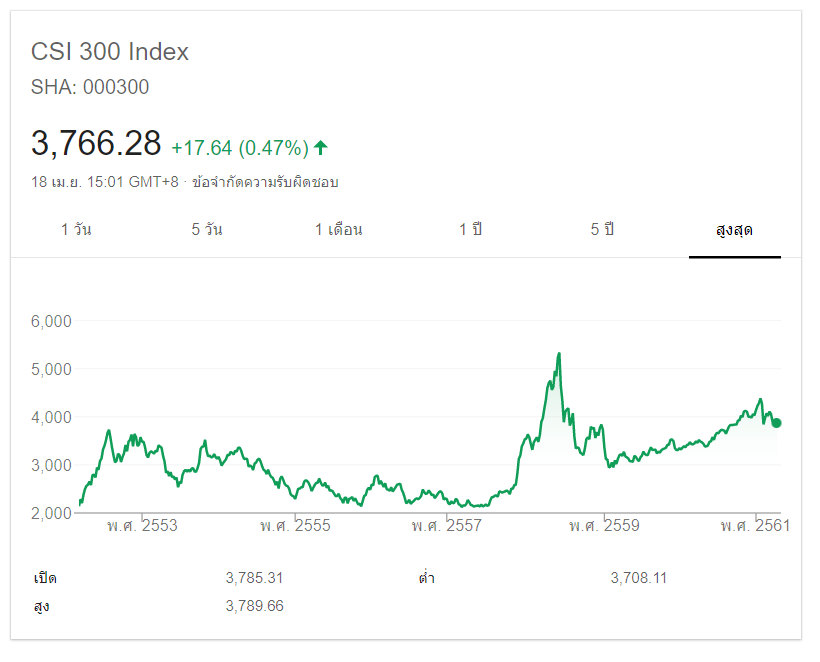820x662 pixels.
Task: Click the เปิด open value 3,785.31
Action: click(255, 578)
